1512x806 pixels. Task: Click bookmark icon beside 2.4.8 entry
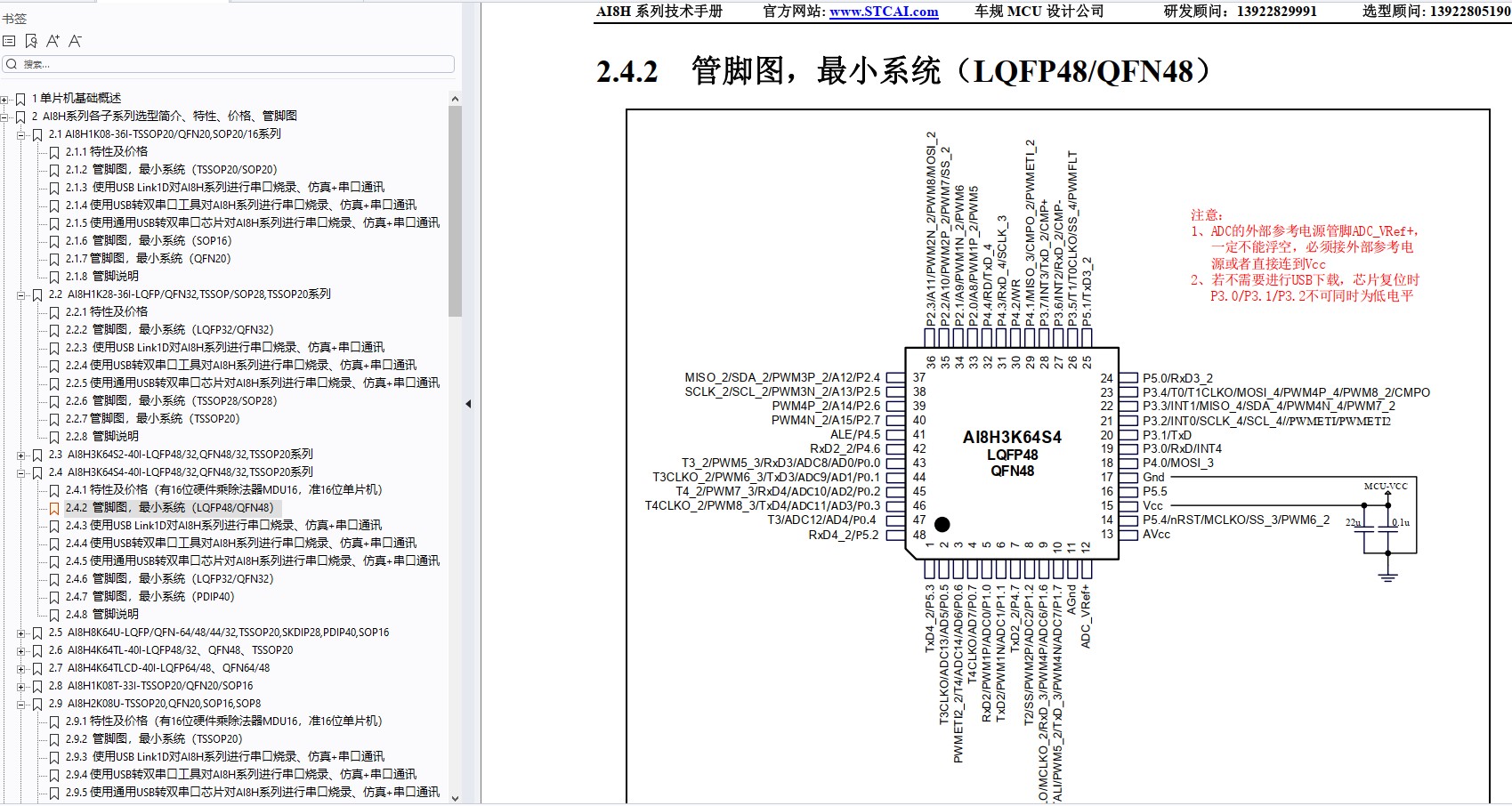click(x=54, y=615)
